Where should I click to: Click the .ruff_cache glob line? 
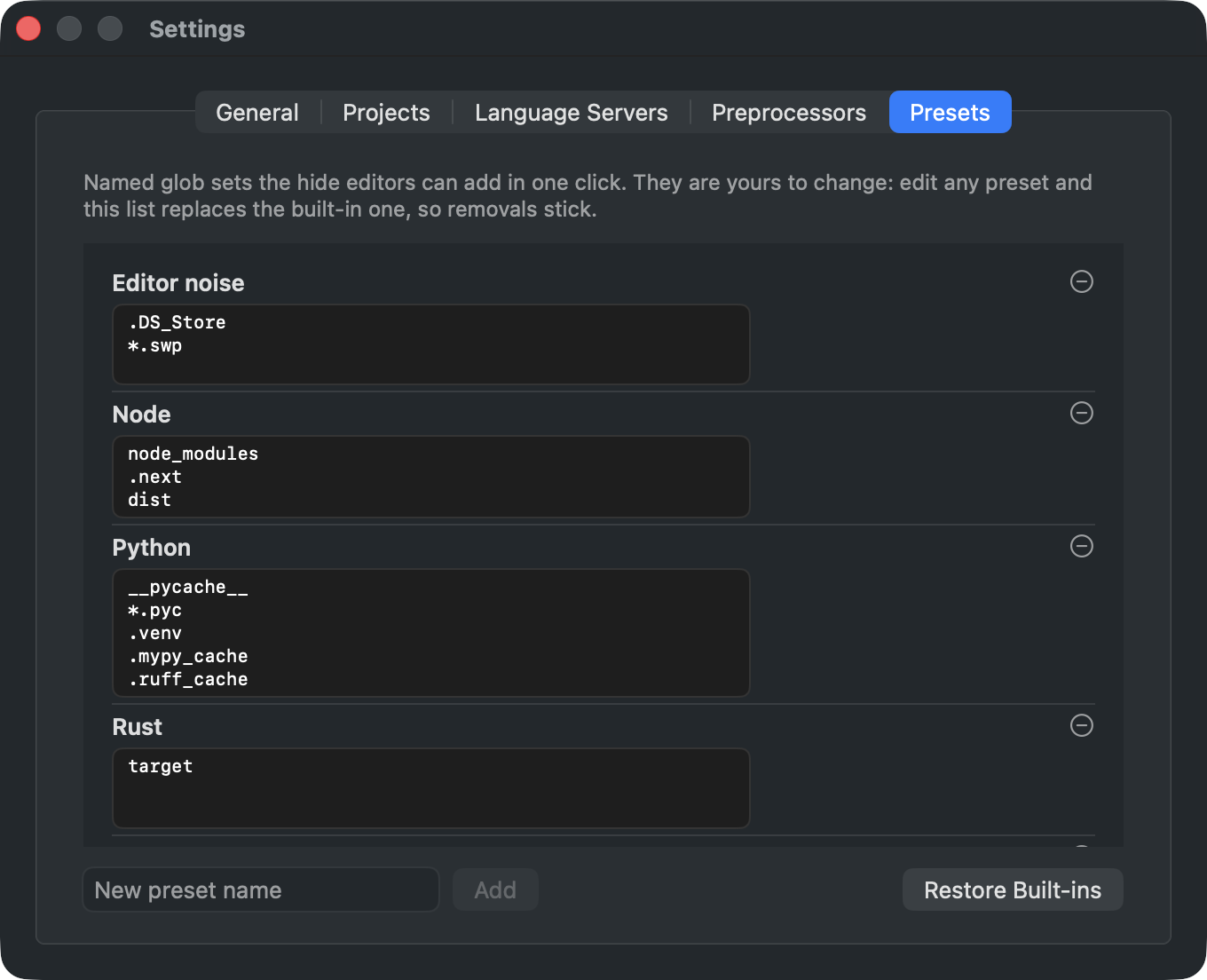[x=188, y=679]
